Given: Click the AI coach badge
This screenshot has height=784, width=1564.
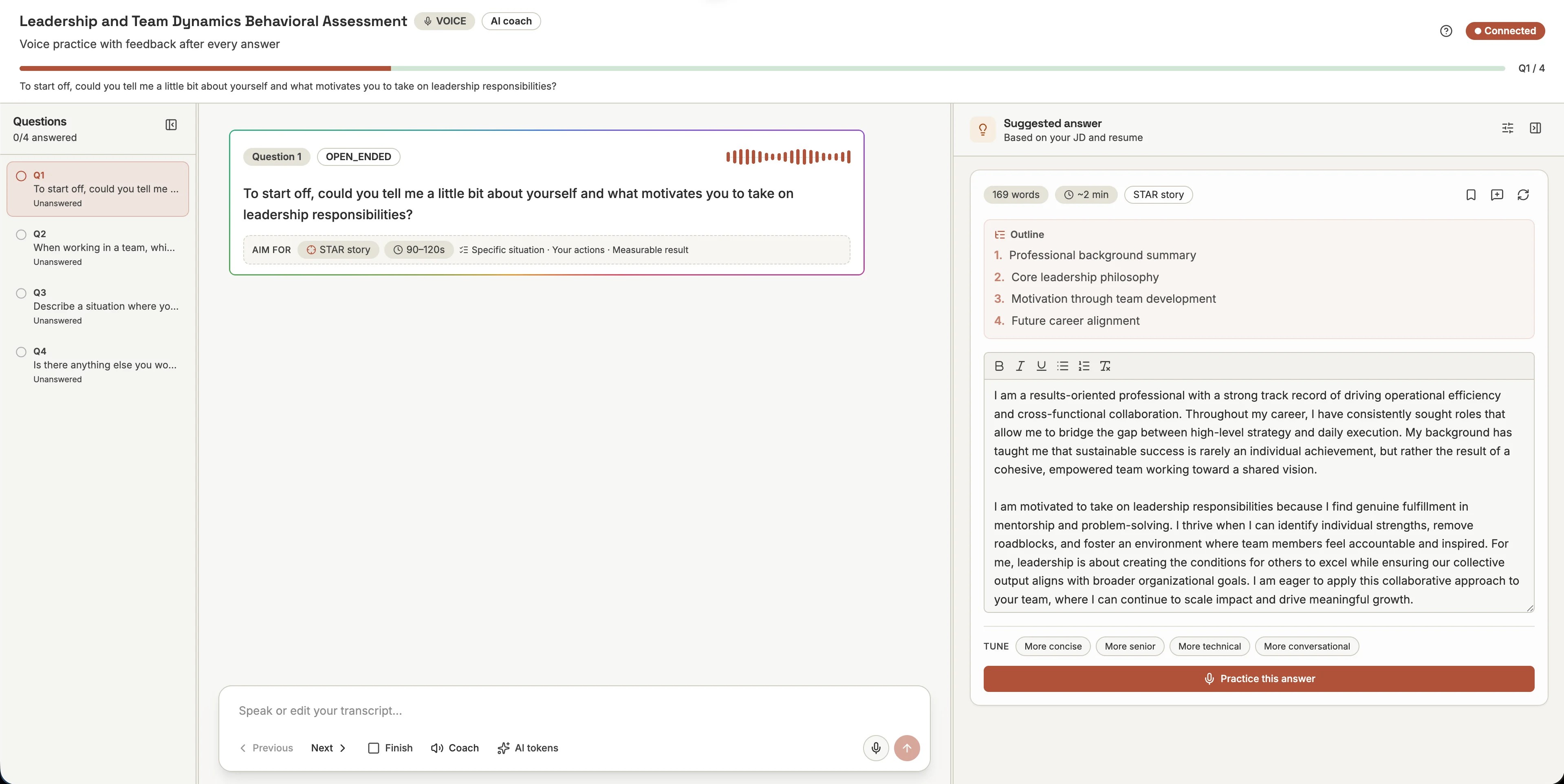Looking at the screenshot, I should click(x=511, y=21).
